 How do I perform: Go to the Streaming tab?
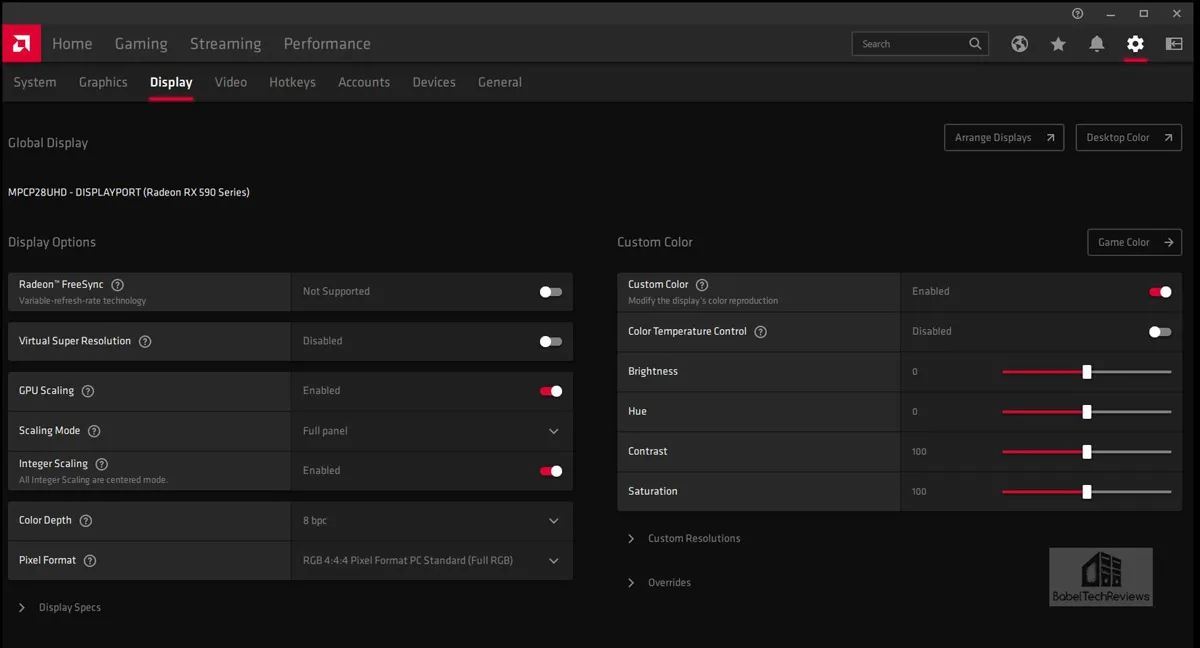coord(226,44)
